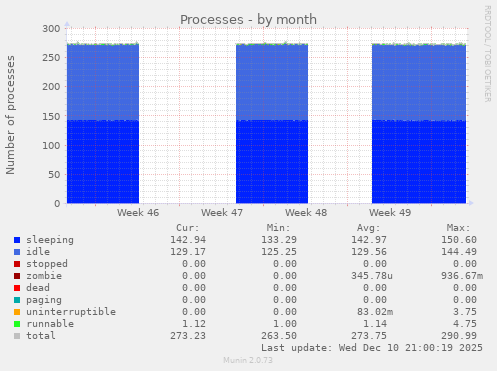Click the 'Munin 2.0.73' version text
The image size is (497, 371).
point(248,360)
